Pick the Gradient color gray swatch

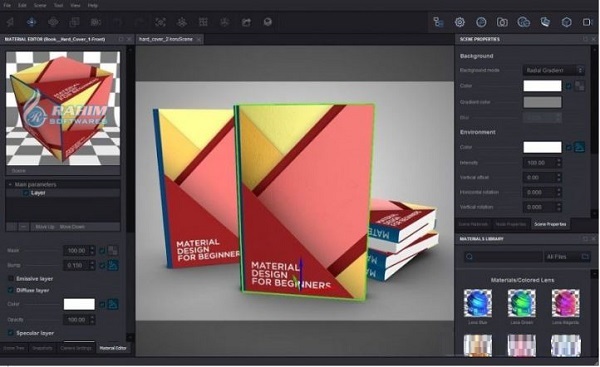tap(542, 102)
